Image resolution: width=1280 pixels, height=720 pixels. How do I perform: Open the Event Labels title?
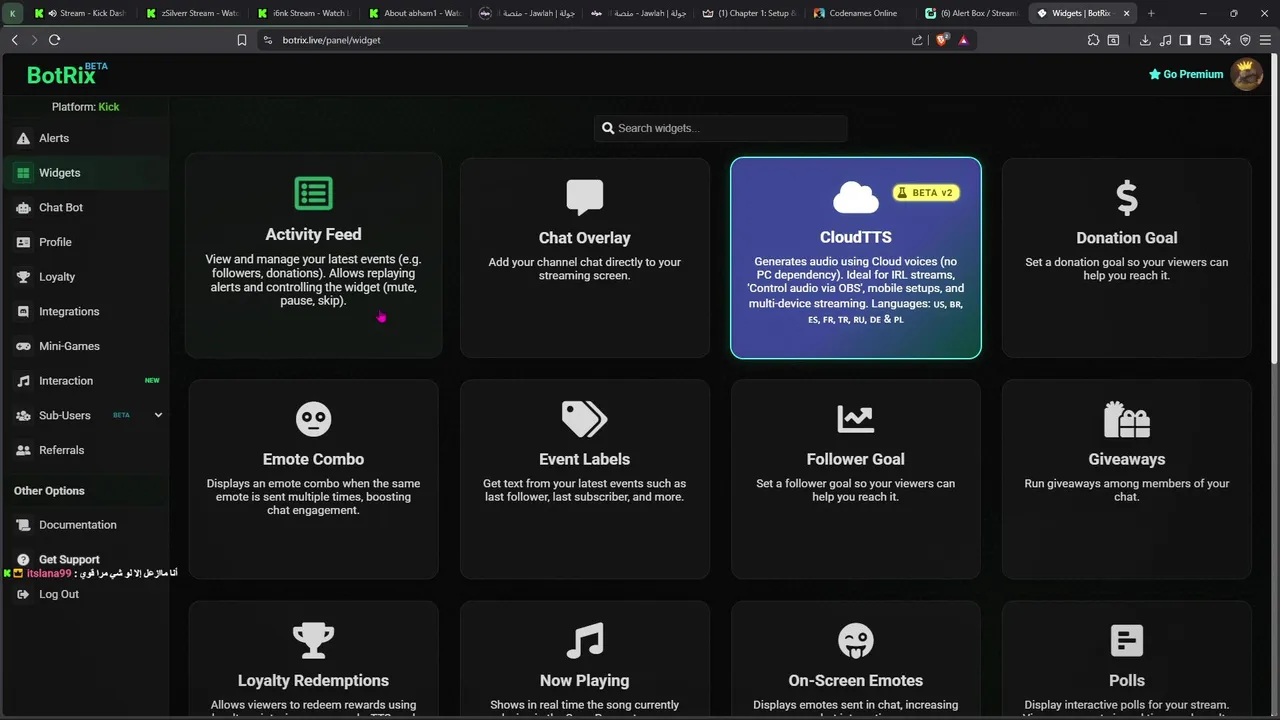coord(585,459)
